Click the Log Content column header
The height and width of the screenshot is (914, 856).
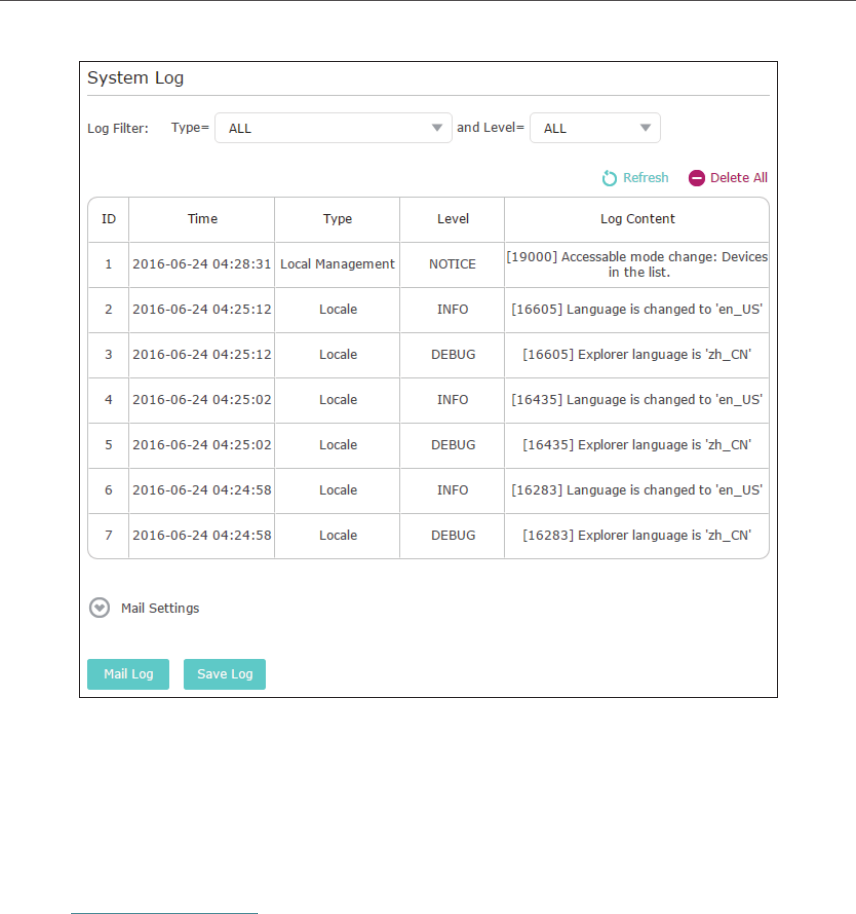(x=637, y=219)
